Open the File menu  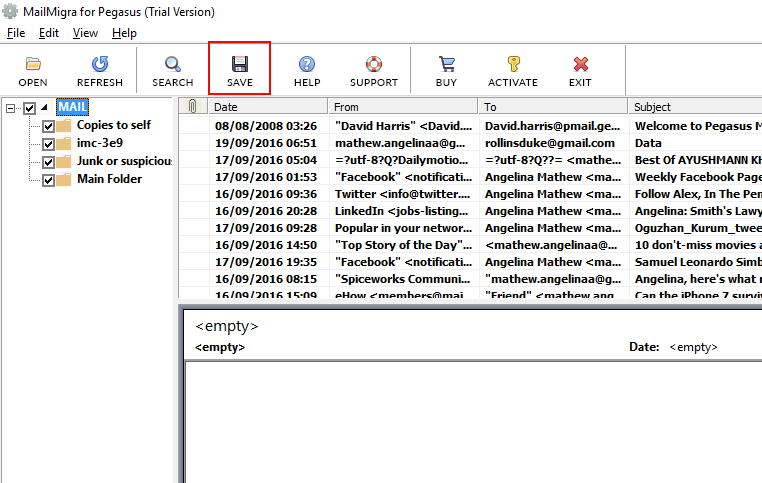[16, 33]
